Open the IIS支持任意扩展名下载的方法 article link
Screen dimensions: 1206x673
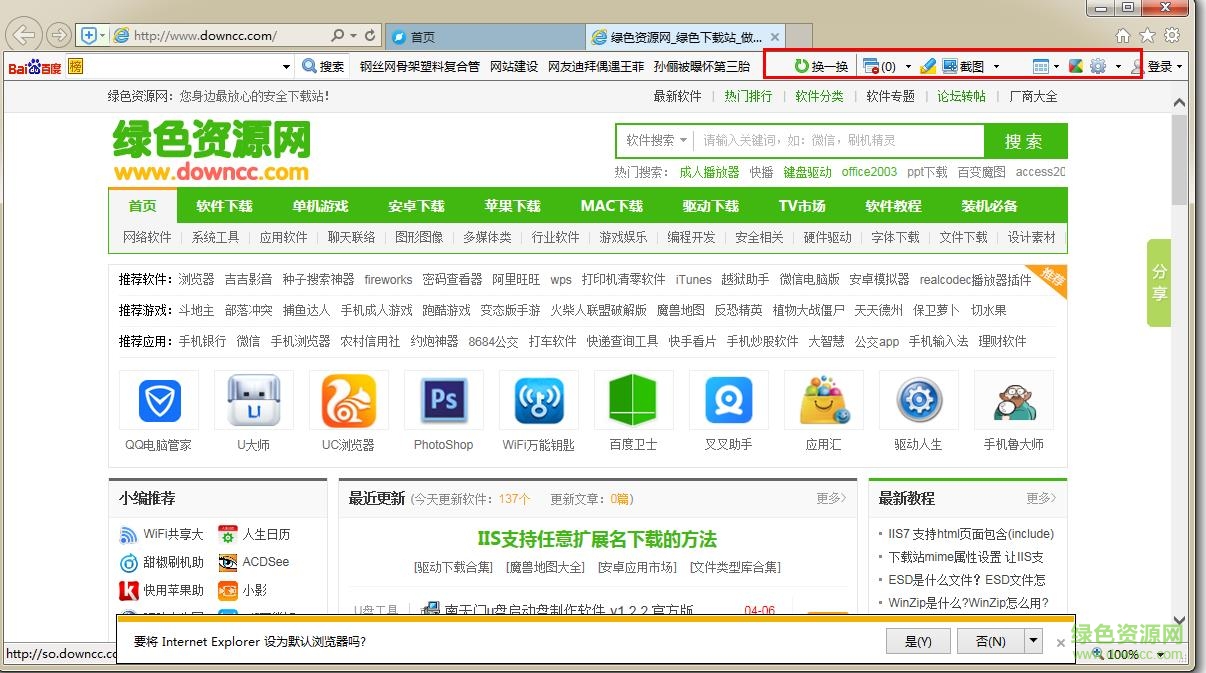pyautogui.click(x=596, y=539)
